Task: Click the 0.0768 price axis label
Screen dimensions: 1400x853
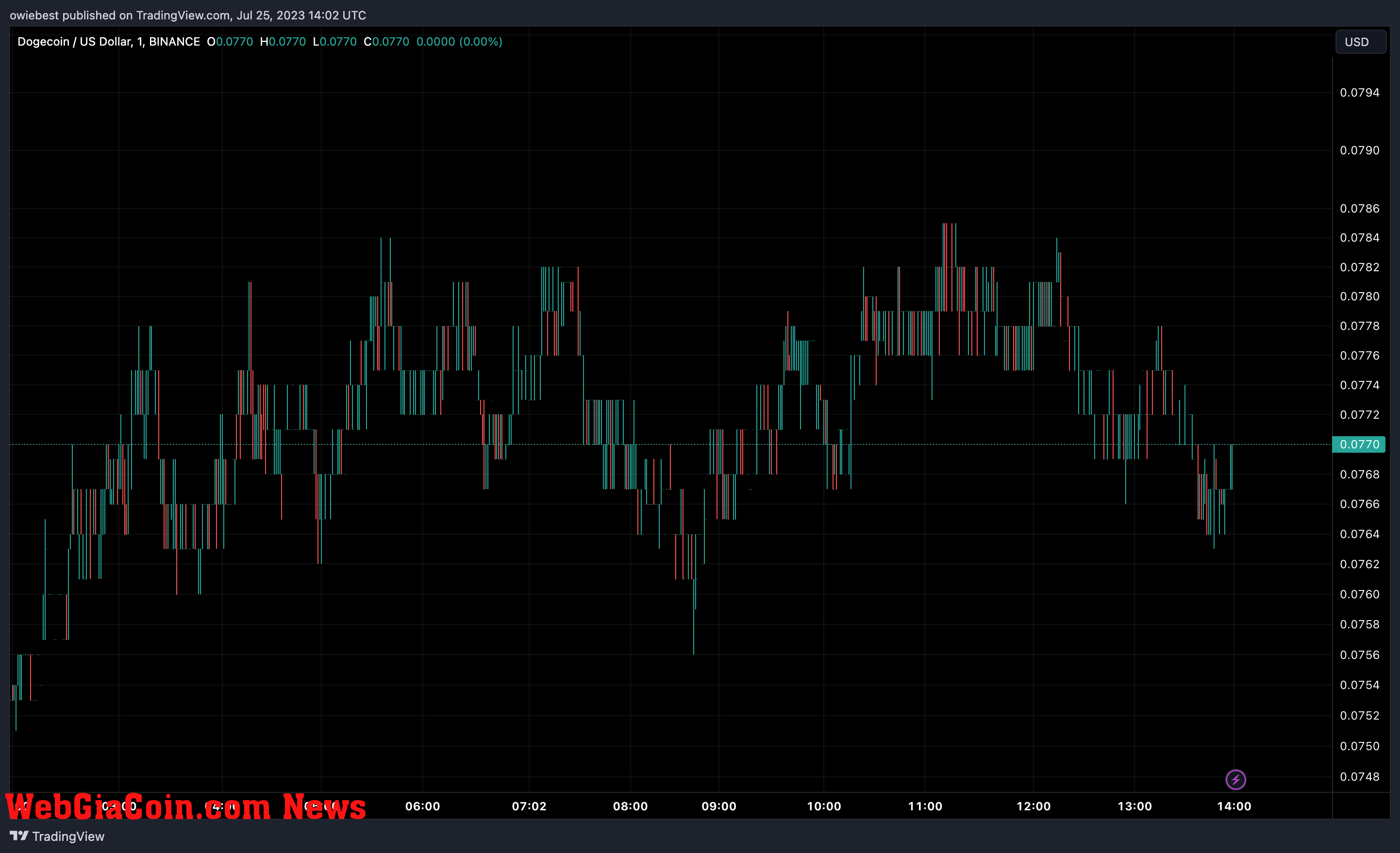Action: pos(1359,474)
